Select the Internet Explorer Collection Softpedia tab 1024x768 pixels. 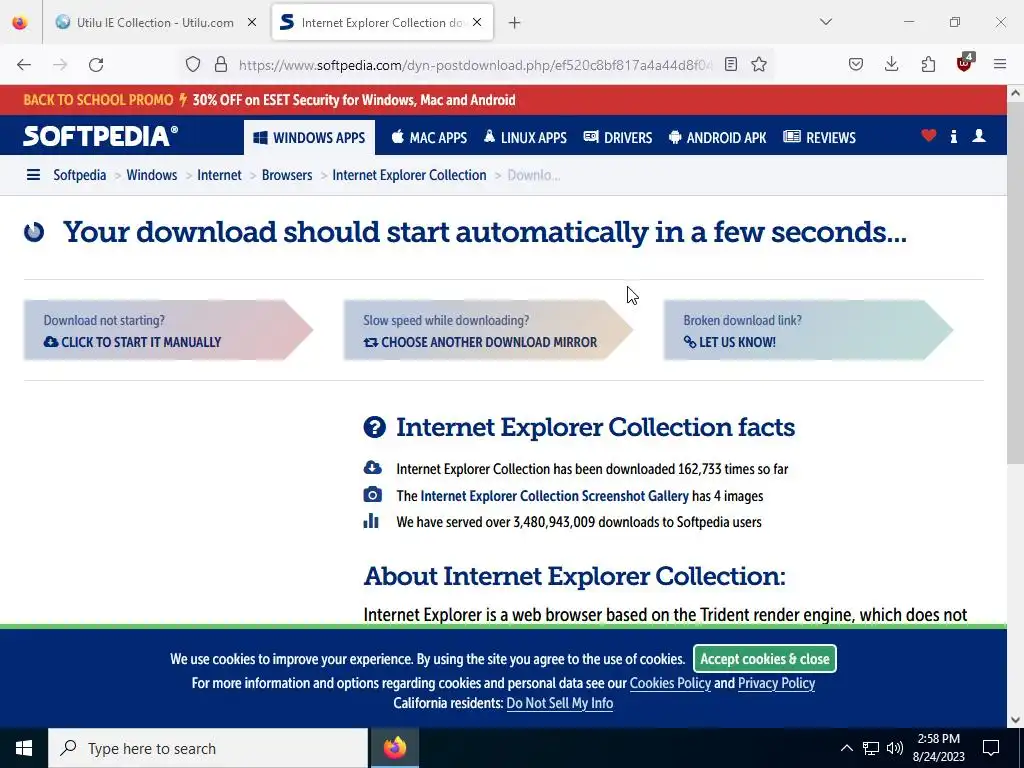[382, 22]
